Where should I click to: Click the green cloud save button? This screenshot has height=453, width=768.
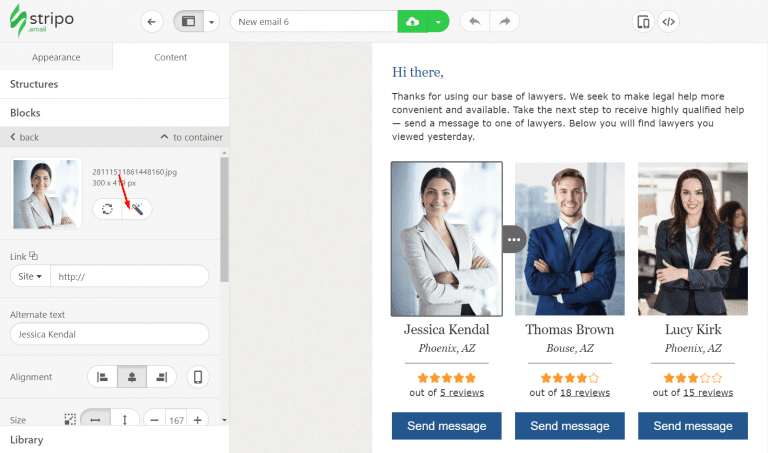tap(412, 22)
